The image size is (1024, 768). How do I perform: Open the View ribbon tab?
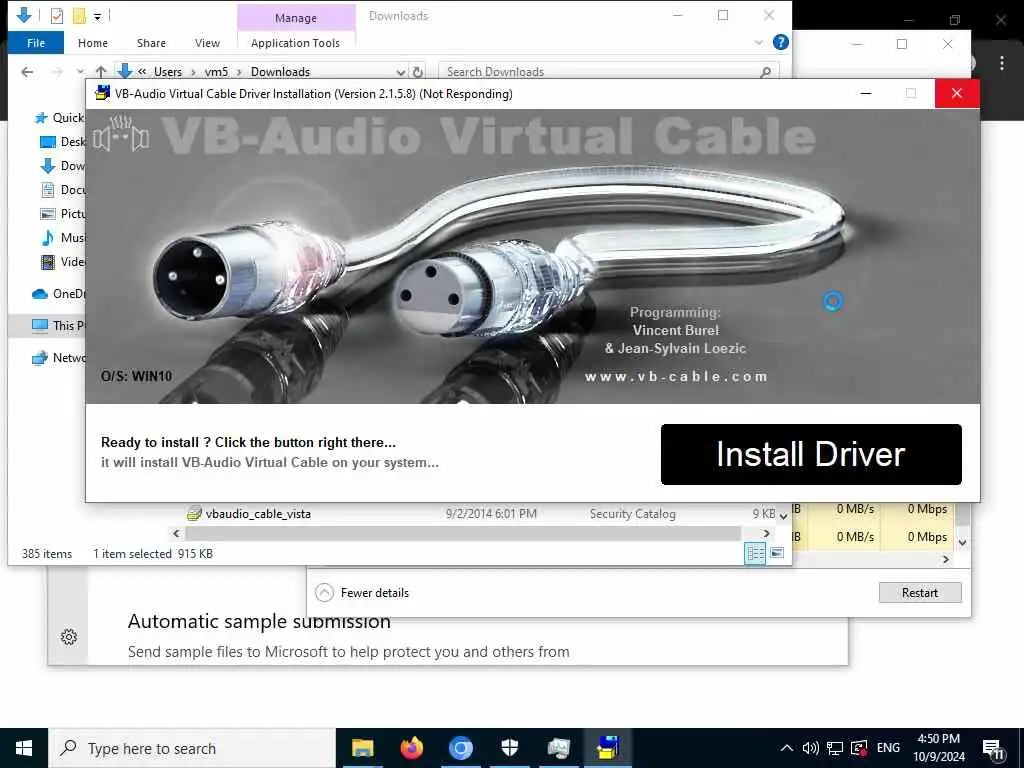point(207,43)
